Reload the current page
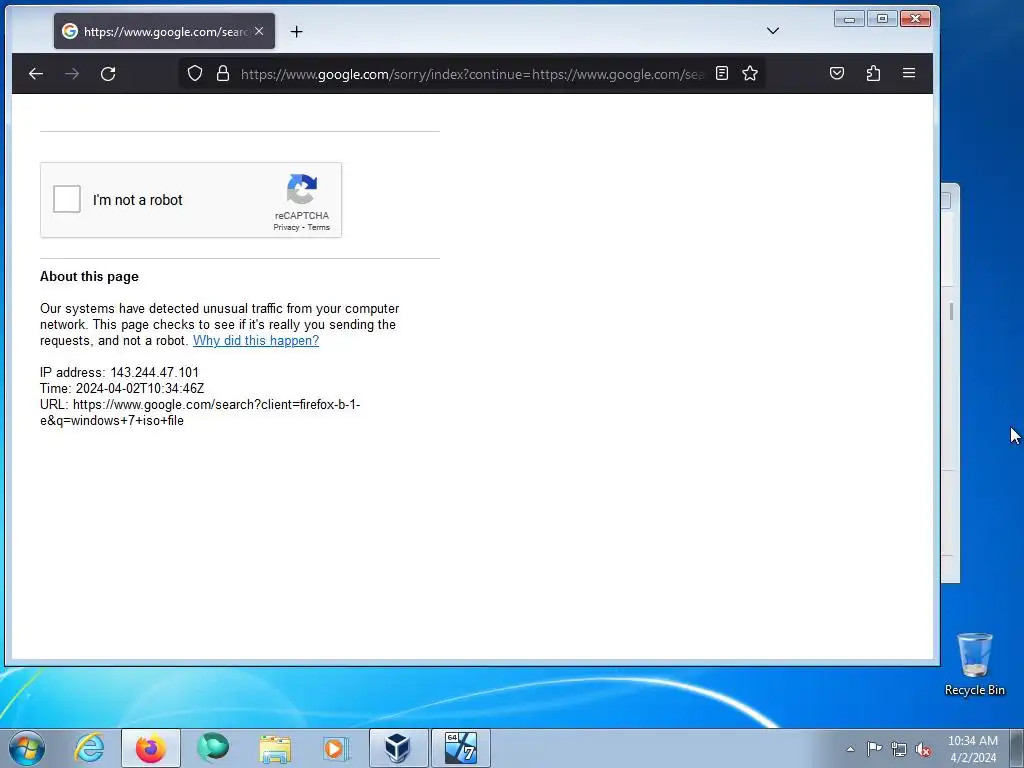The image size is (1024, 768). tap(108, 74)
